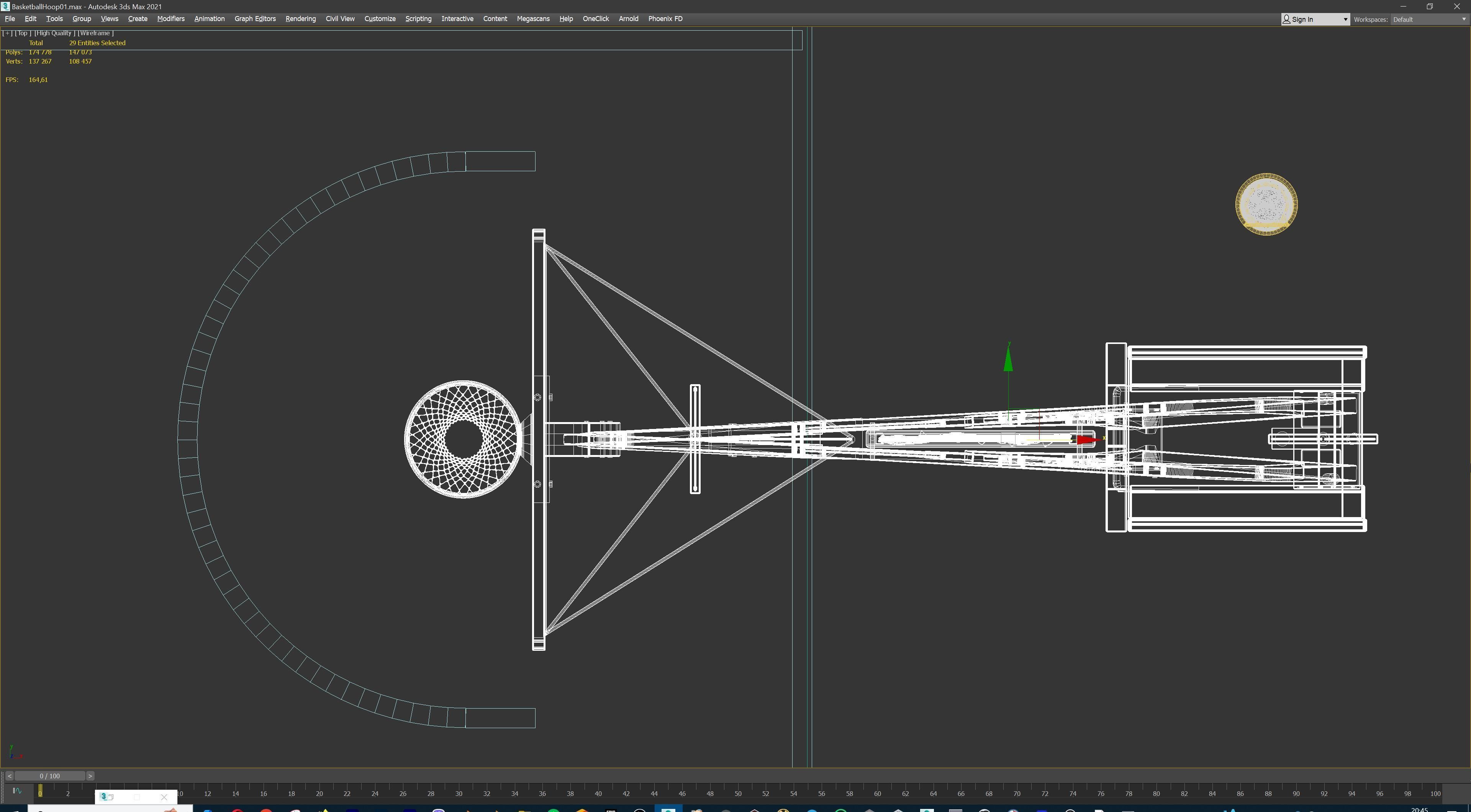Open the Top viewport point-of-view menu
This screenshot has width=1471, height=812.
[x=22, y=33]
